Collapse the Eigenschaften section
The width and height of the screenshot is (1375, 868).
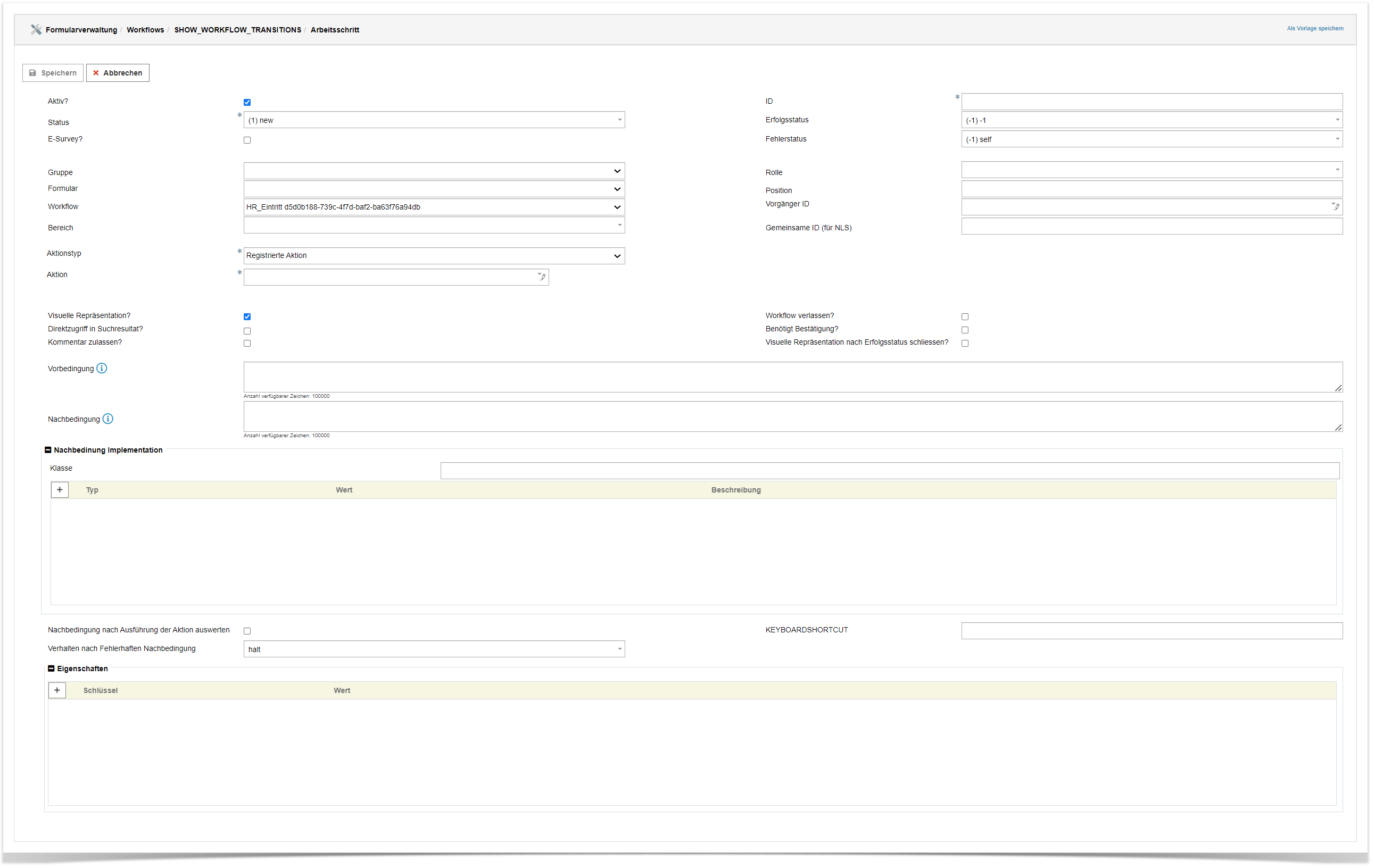click(52, 669)
